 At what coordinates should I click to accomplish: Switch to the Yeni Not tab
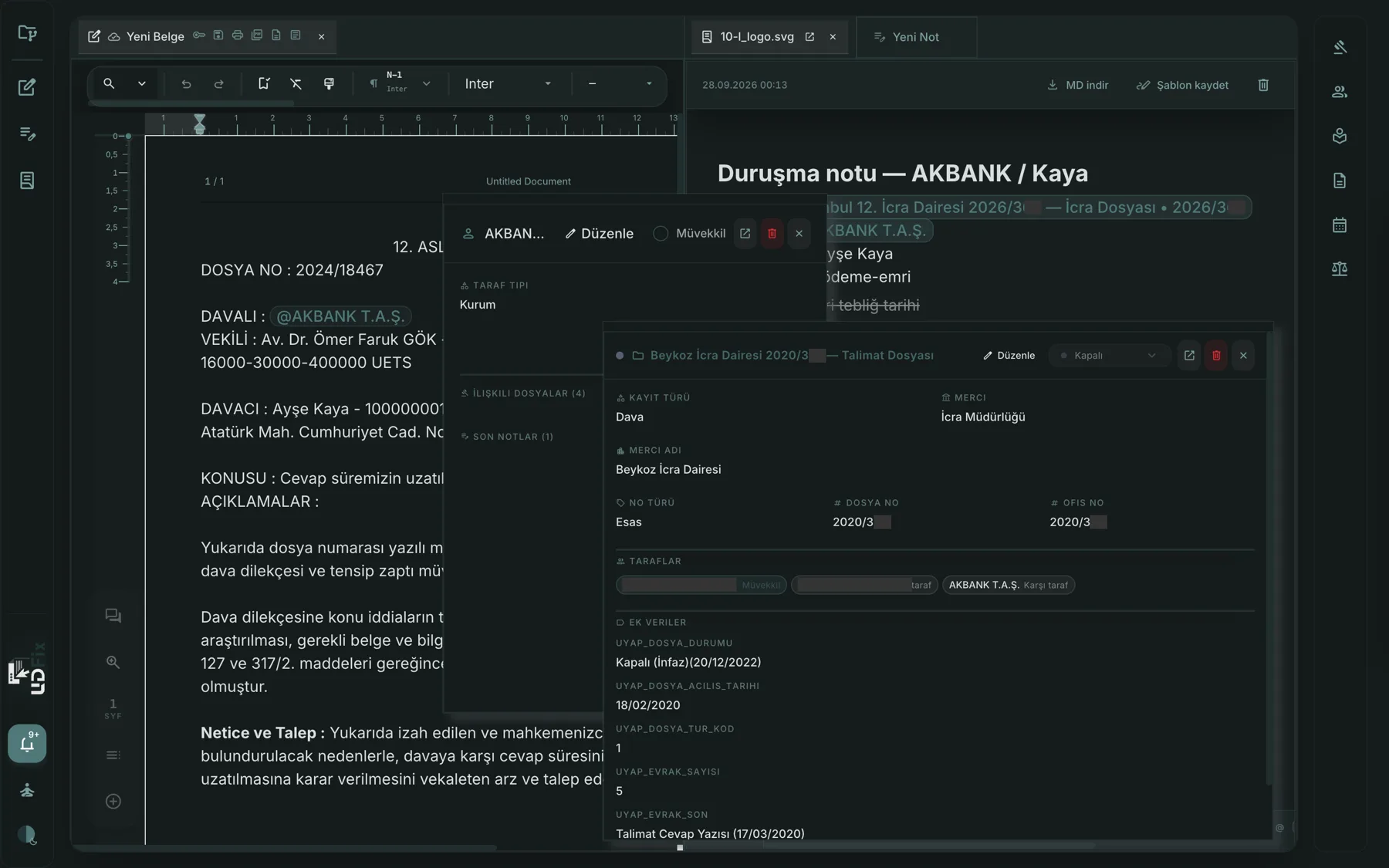click(x=916, y=37)
